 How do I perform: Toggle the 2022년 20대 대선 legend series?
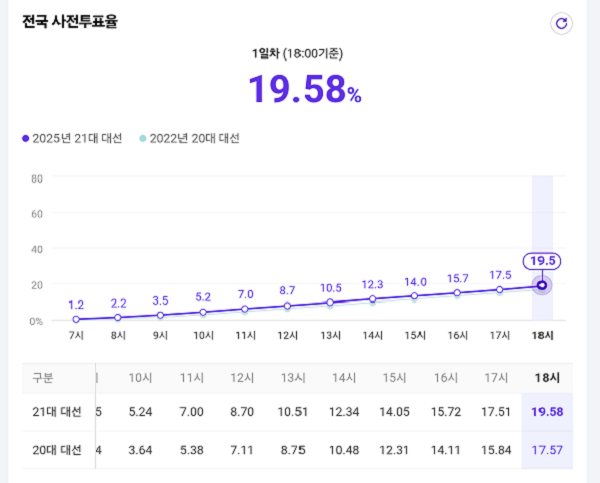pos(190,138)
